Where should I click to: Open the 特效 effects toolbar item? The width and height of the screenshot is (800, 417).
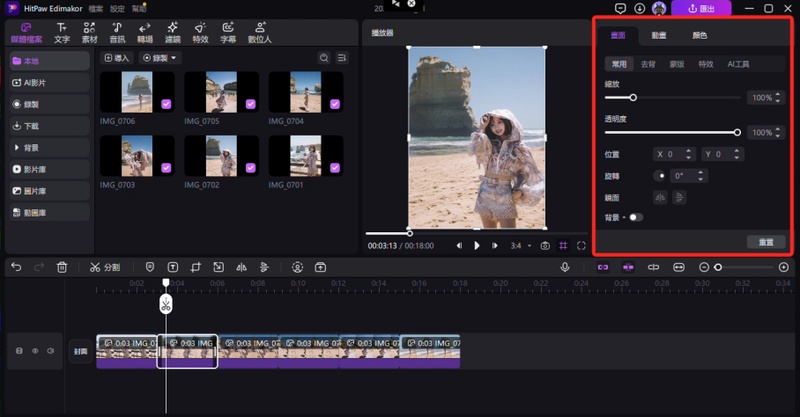[x=200, y=33]
